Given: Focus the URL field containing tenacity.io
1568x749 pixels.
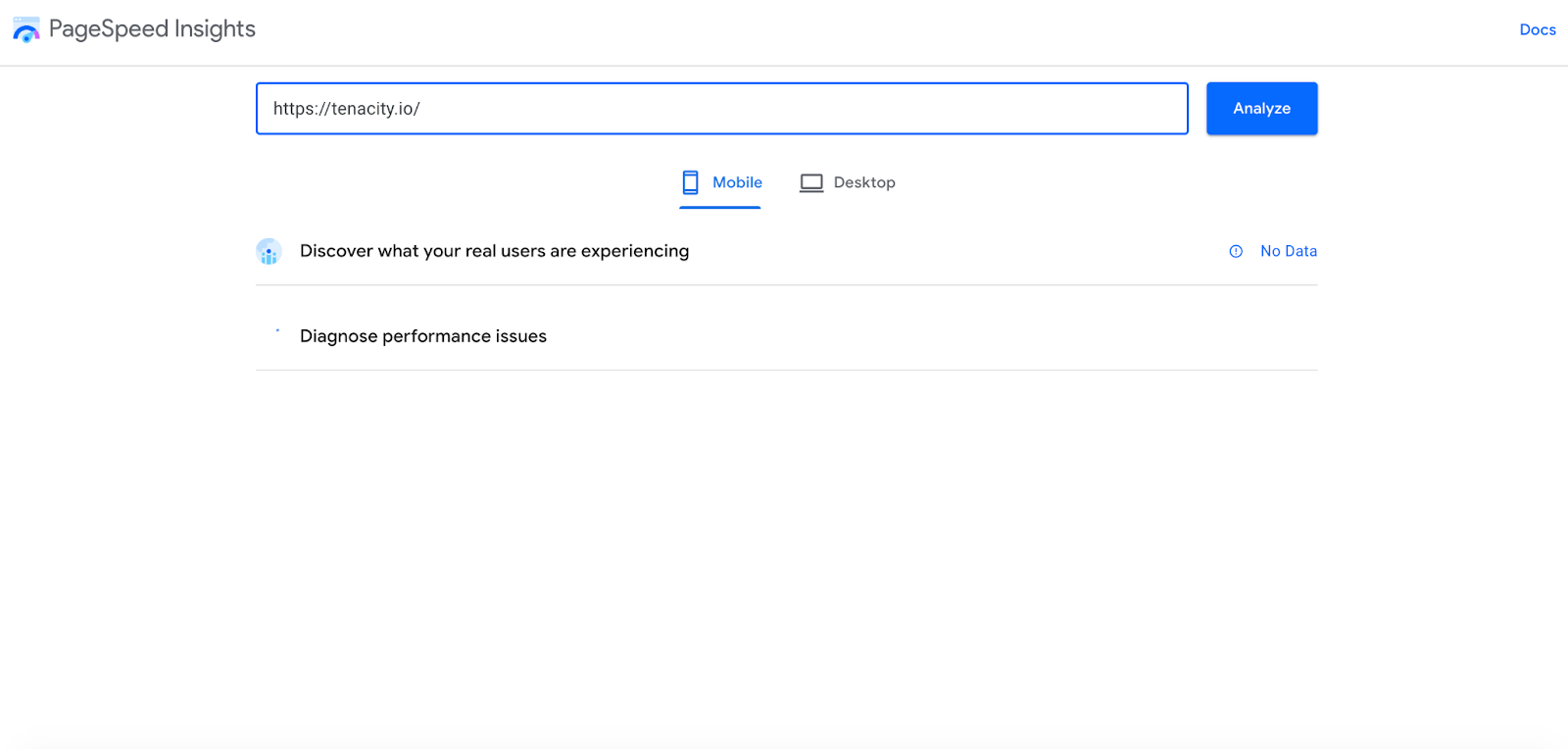Looking at the screenshot, I should click(x=722, y=109).
